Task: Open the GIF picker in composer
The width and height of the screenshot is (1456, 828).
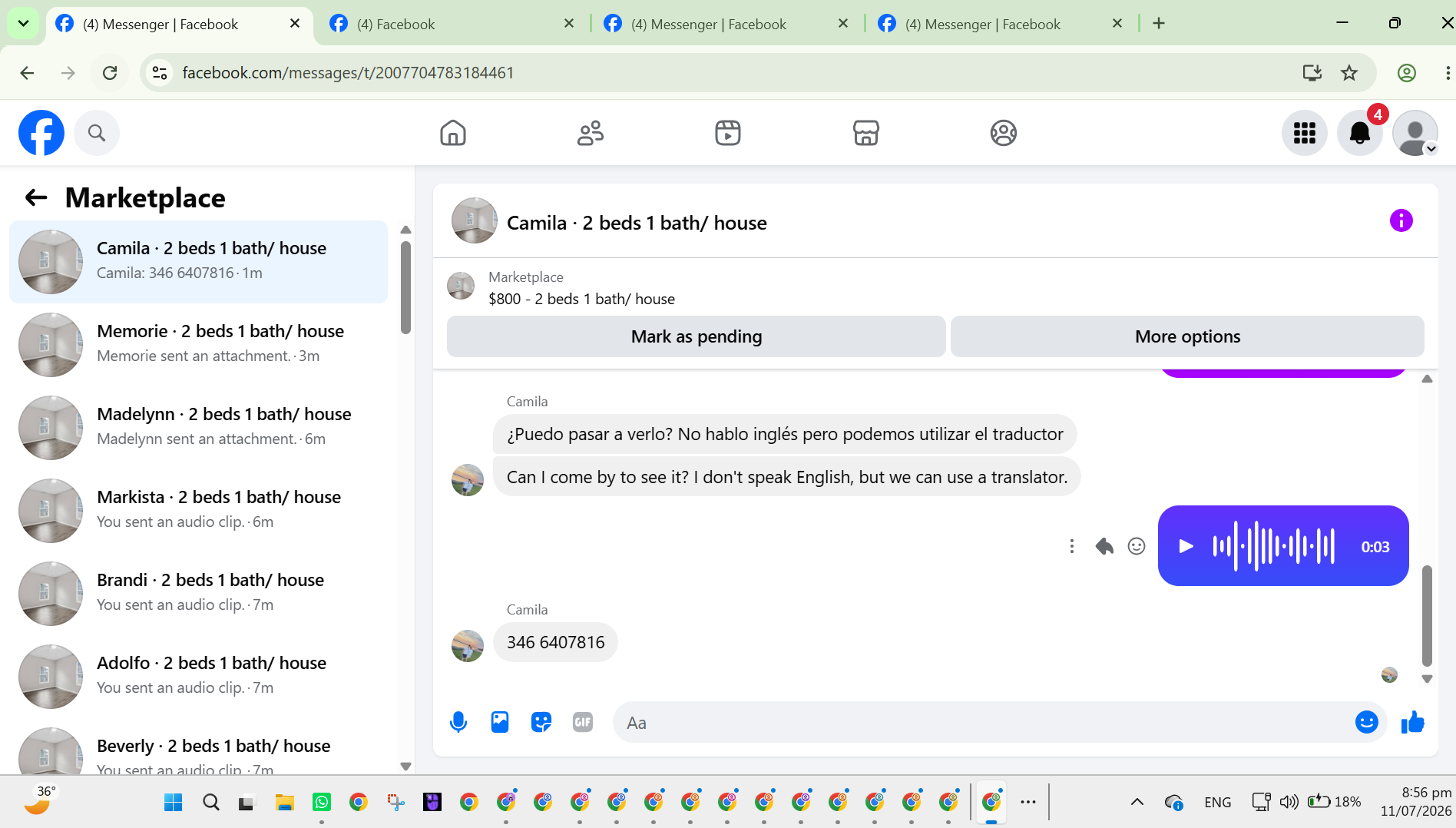Action: point(583,722)
